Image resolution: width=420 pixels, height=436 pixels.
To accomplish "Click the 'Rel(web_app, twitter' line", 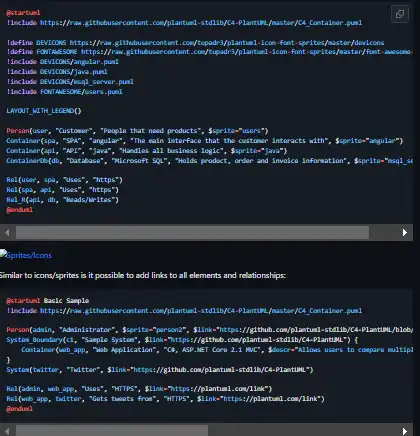I will click(x=165, y=399).
